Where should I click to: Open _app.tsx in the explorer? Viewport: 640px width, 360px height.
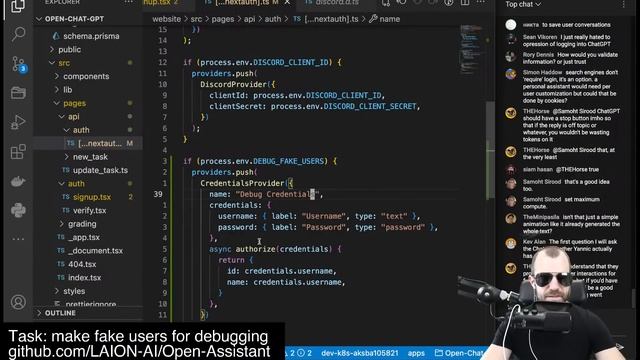pos(84,237)
